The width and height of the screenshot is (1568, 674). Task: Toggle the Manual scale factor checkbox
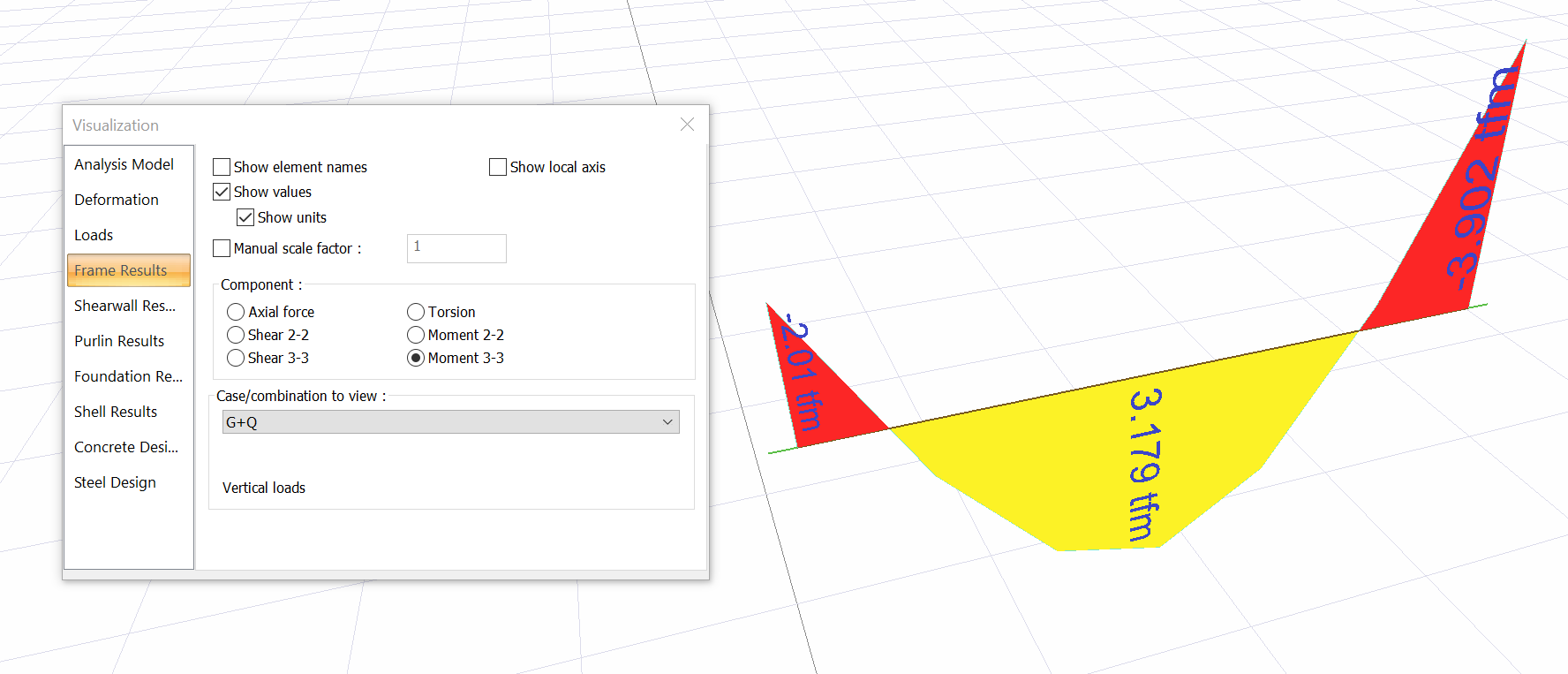222,248
